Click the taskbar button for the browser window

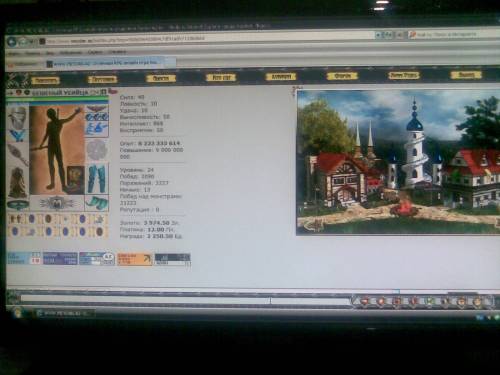(x=65, y=313)
